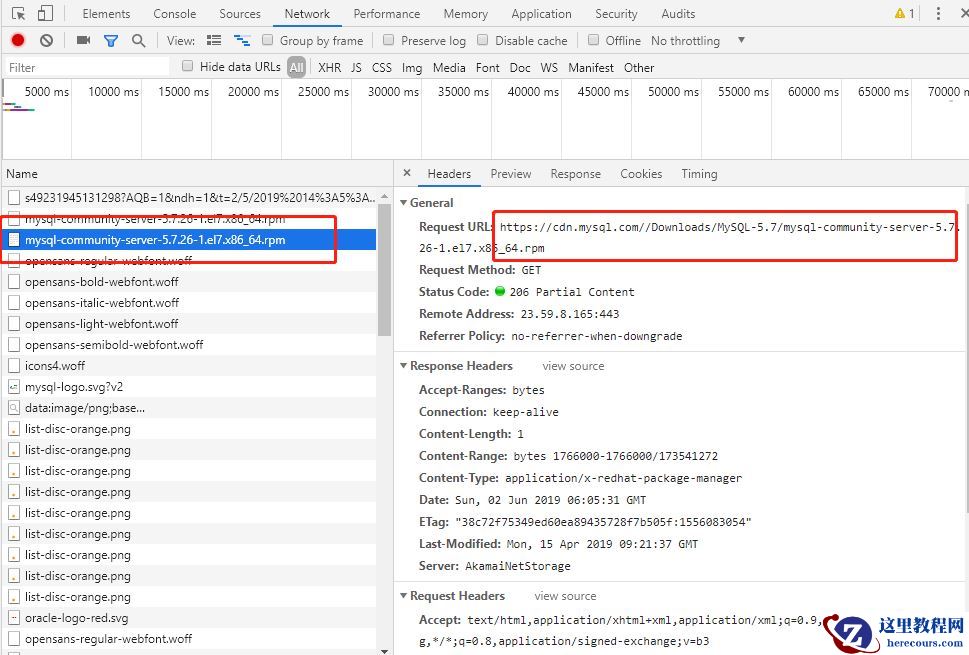Toggle the filter funnel icon

pyautogui.click(x=111, y=41)
